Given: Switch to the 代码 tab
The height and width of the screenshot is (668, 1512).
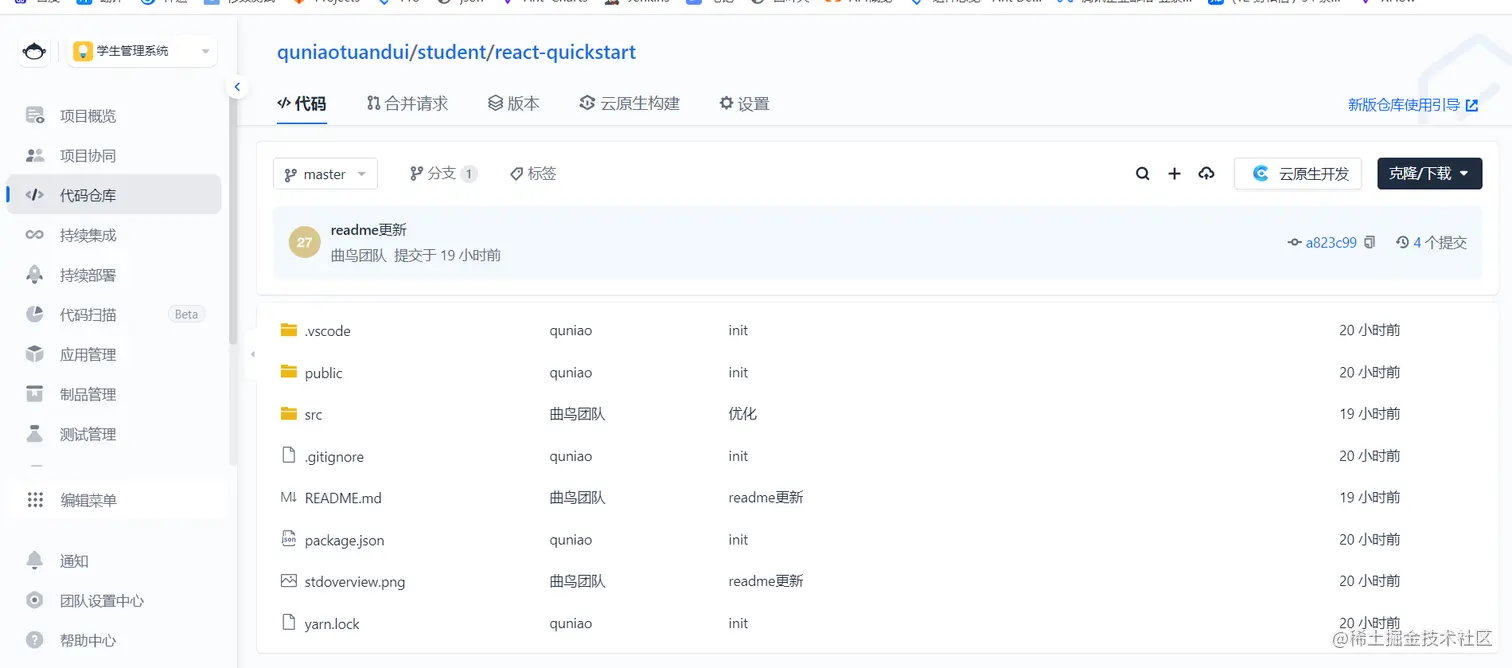Looking at the screenshot, I should [302, 103].
